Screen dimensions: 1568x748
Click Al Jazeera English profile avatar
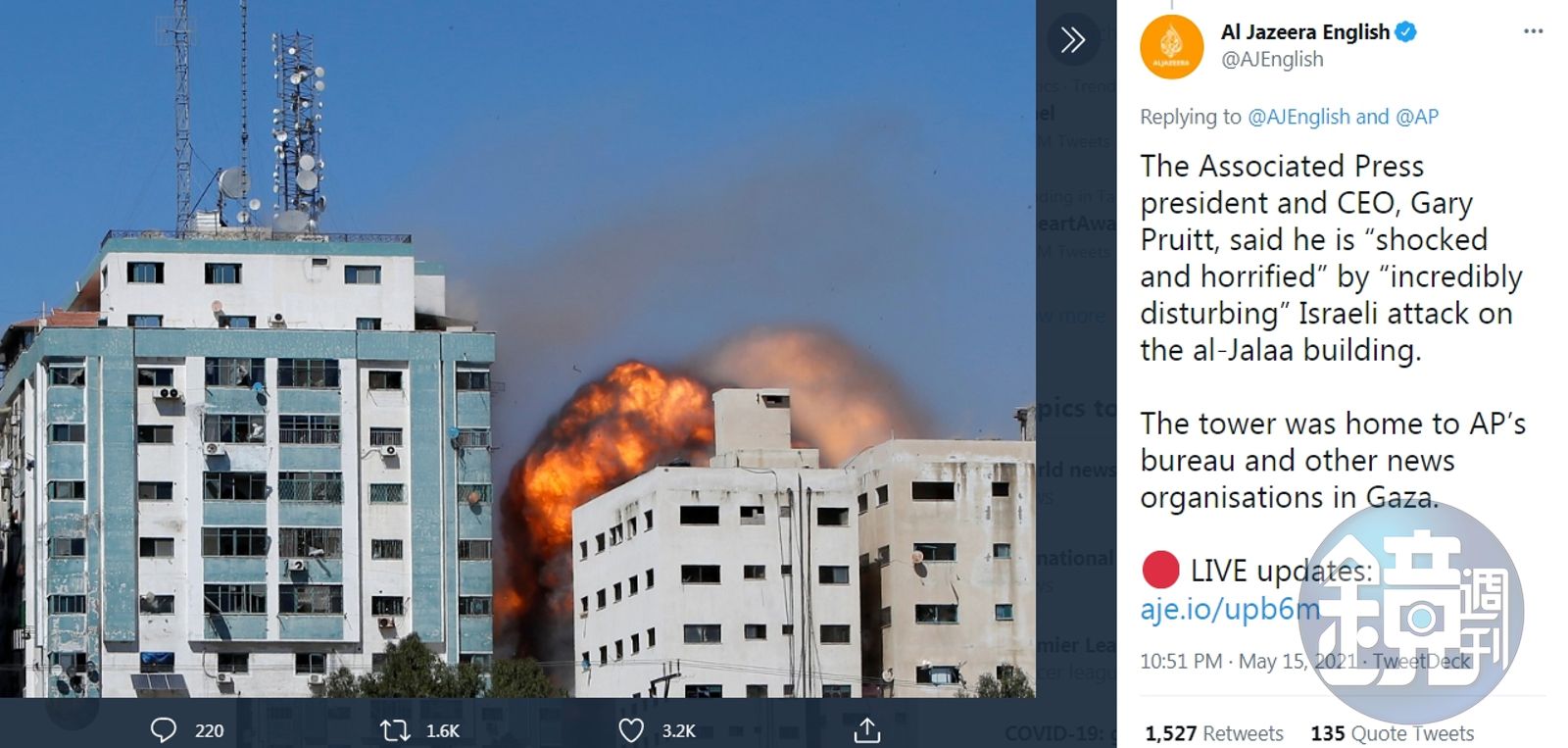[x=1171, y=46]
